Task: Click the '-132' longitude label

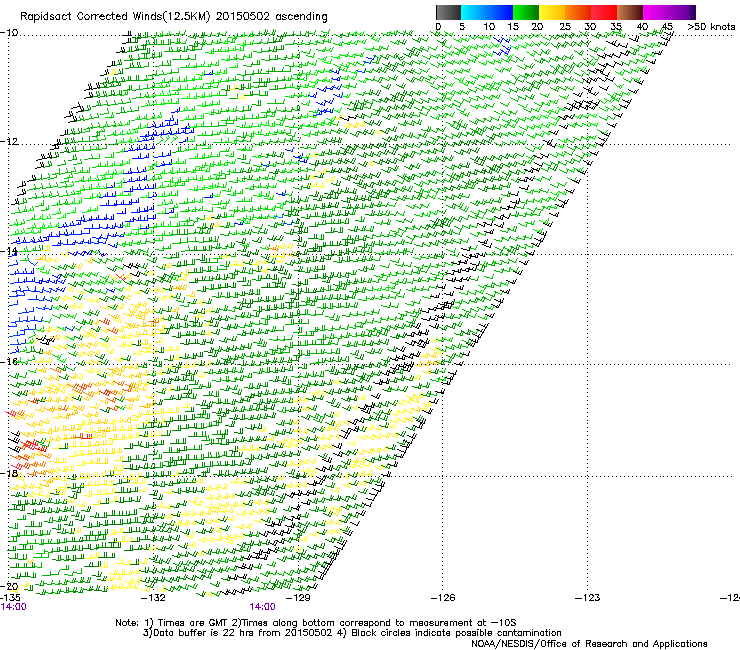Action: click(x=153, y=598)
